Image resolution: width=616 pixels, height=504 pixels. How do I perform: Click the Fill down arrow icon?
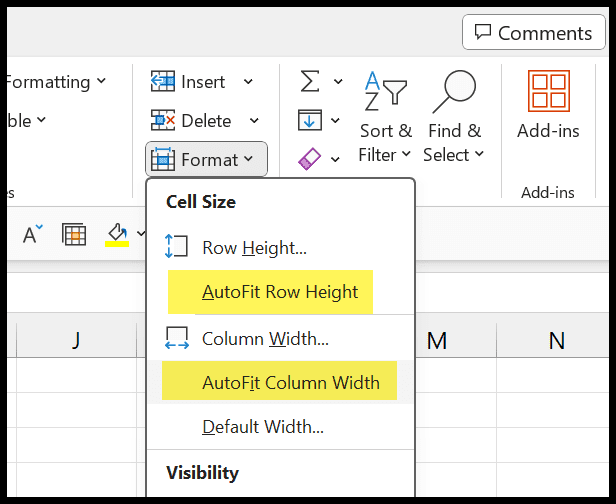(310, 120)
